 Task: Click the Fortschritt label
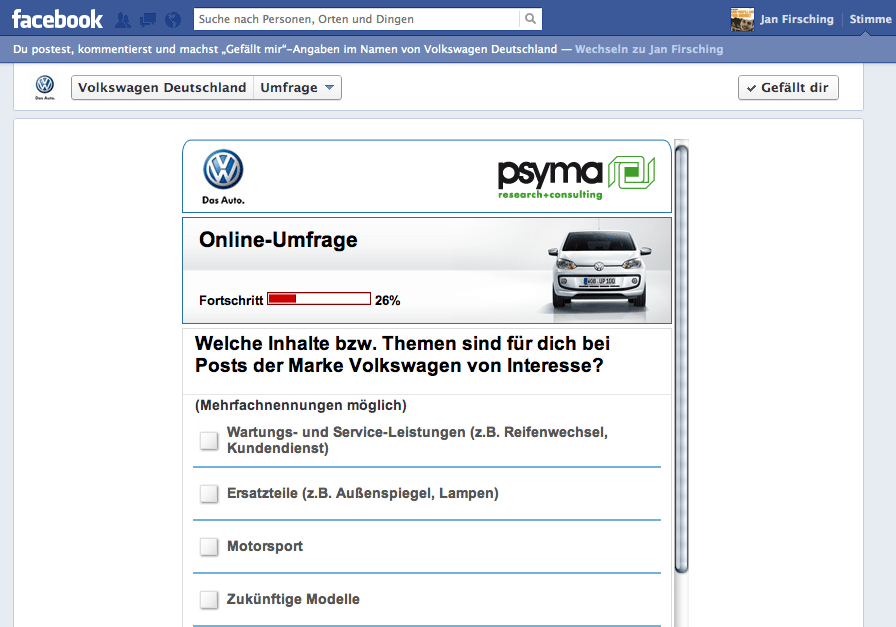click(x=231, y=300)
